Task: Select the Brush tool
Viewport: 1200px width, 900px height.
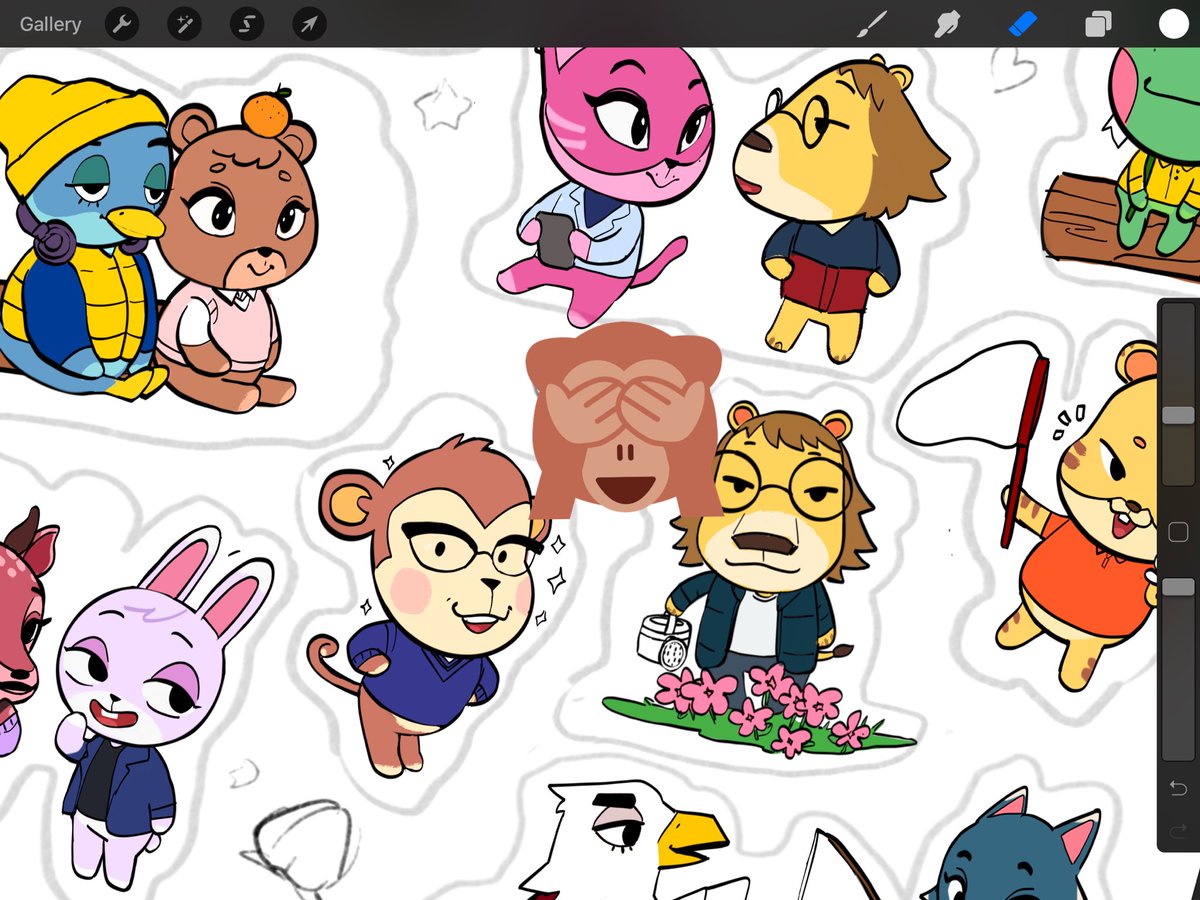Action: click(872, 24)
